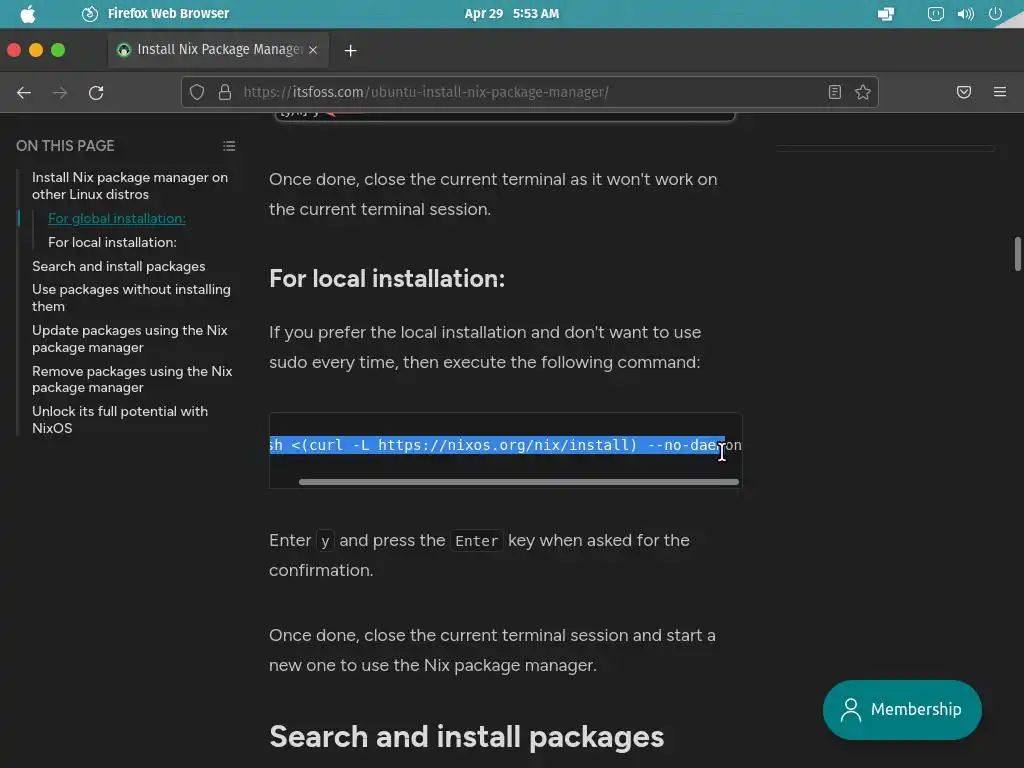Click the paragraph 'Once done, close the current terminal session'

click(492, 650)
